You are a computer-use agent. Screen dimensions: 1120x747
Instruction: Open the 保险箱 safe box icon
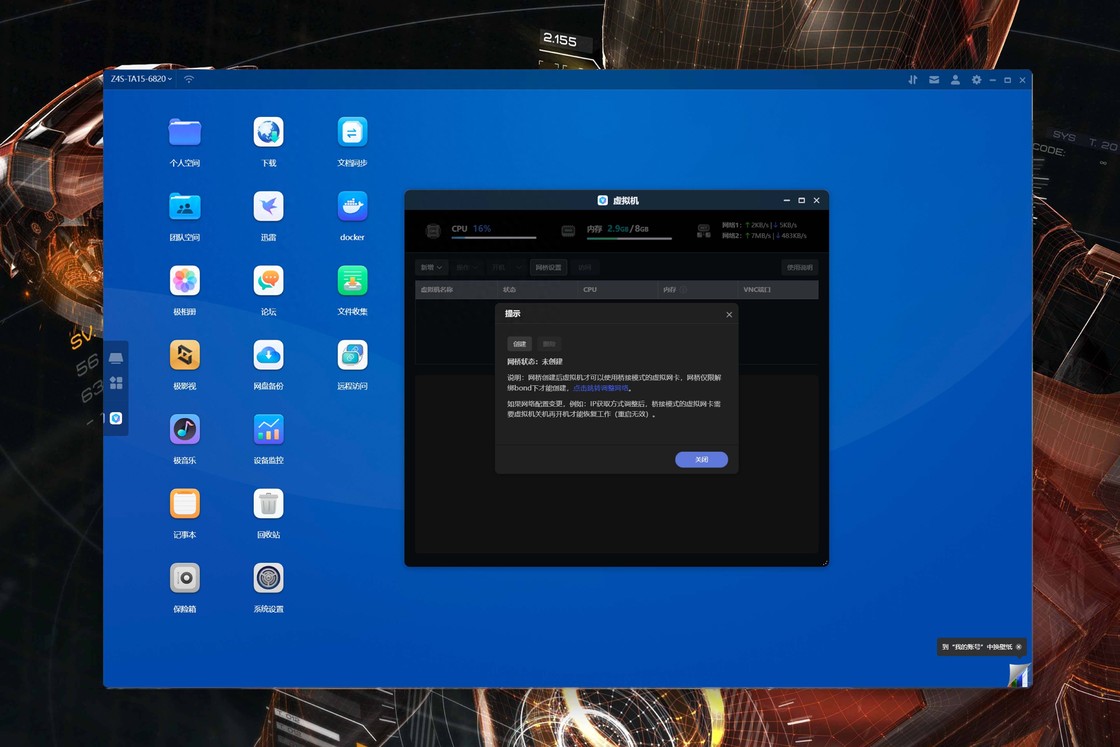coord(184,578)
